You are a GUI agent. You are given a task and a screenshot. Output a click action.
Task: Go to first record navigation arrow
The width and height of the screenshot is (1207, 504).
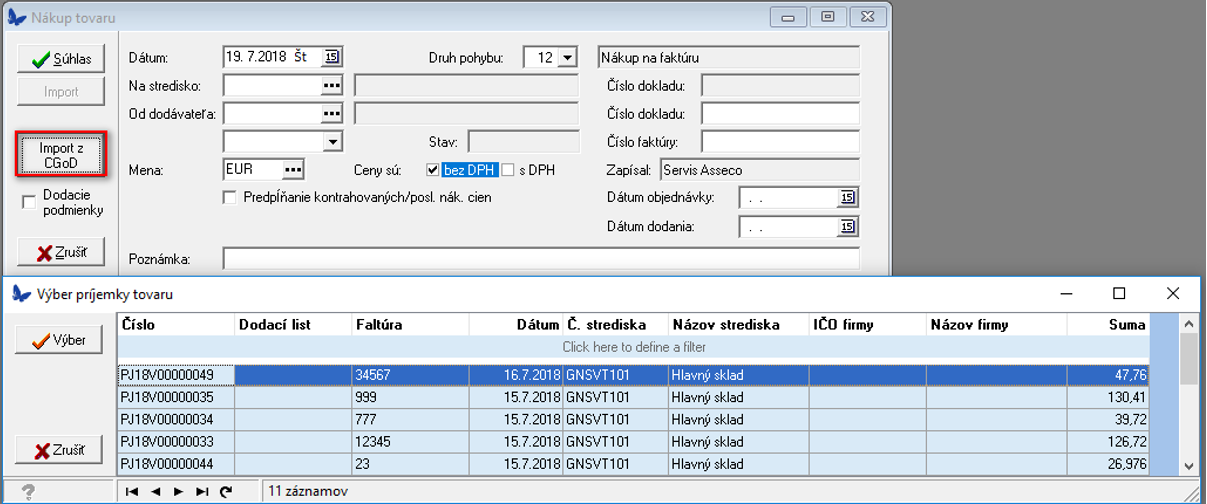click(131, 491)
